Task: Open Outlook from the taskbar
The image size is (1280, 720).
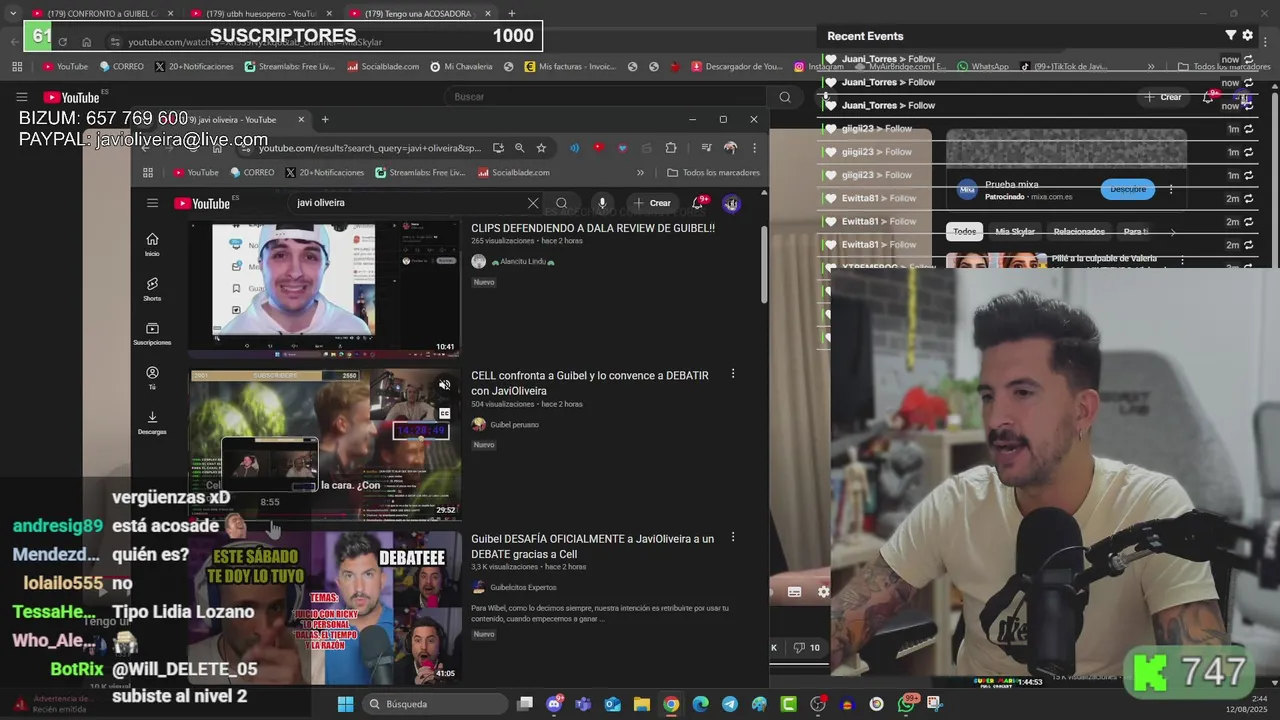Action: click(x=612, y=704)
